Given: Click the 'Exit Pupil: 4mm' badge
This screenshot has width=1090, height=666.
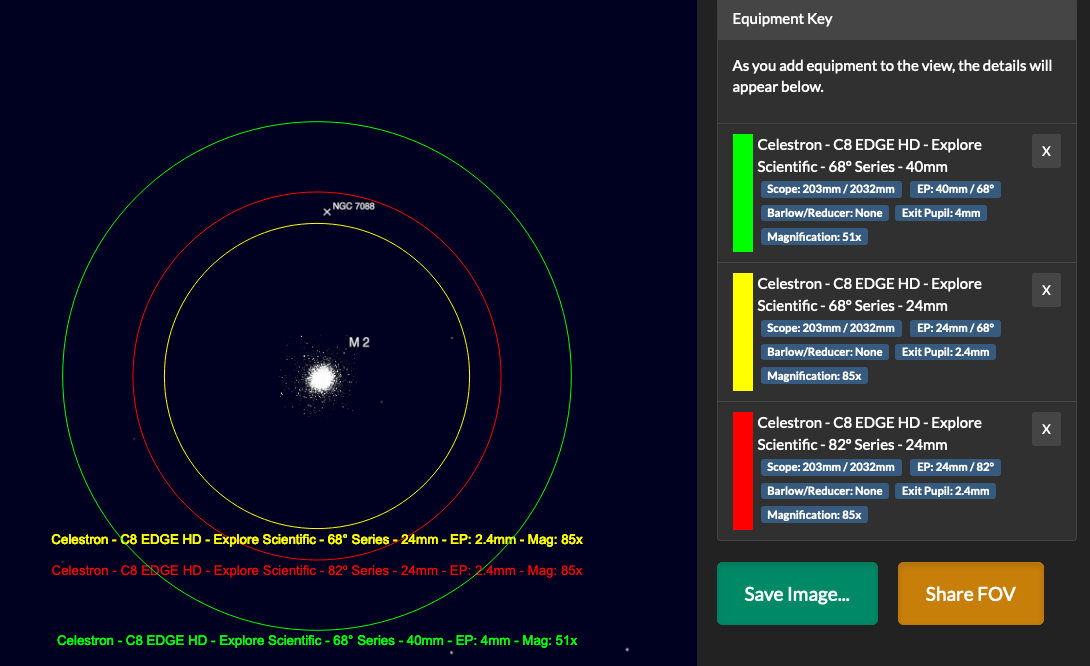Looking at the screenshot, I should tap(941, 213).
